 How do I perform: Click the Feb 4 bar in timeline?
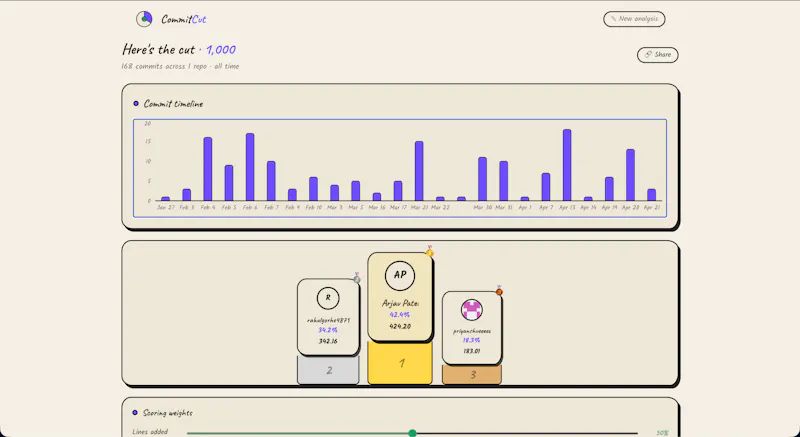click(x=208, y=169)
